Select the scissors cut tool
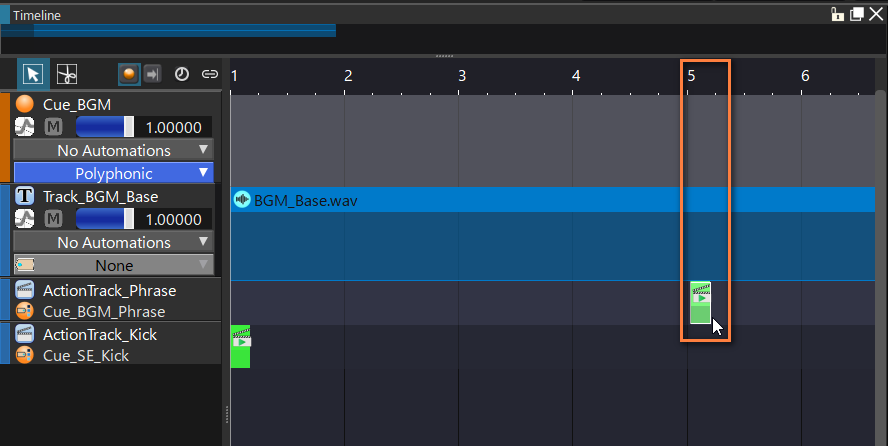The width and height of the screenshot is (888, 446). [67, 74]
